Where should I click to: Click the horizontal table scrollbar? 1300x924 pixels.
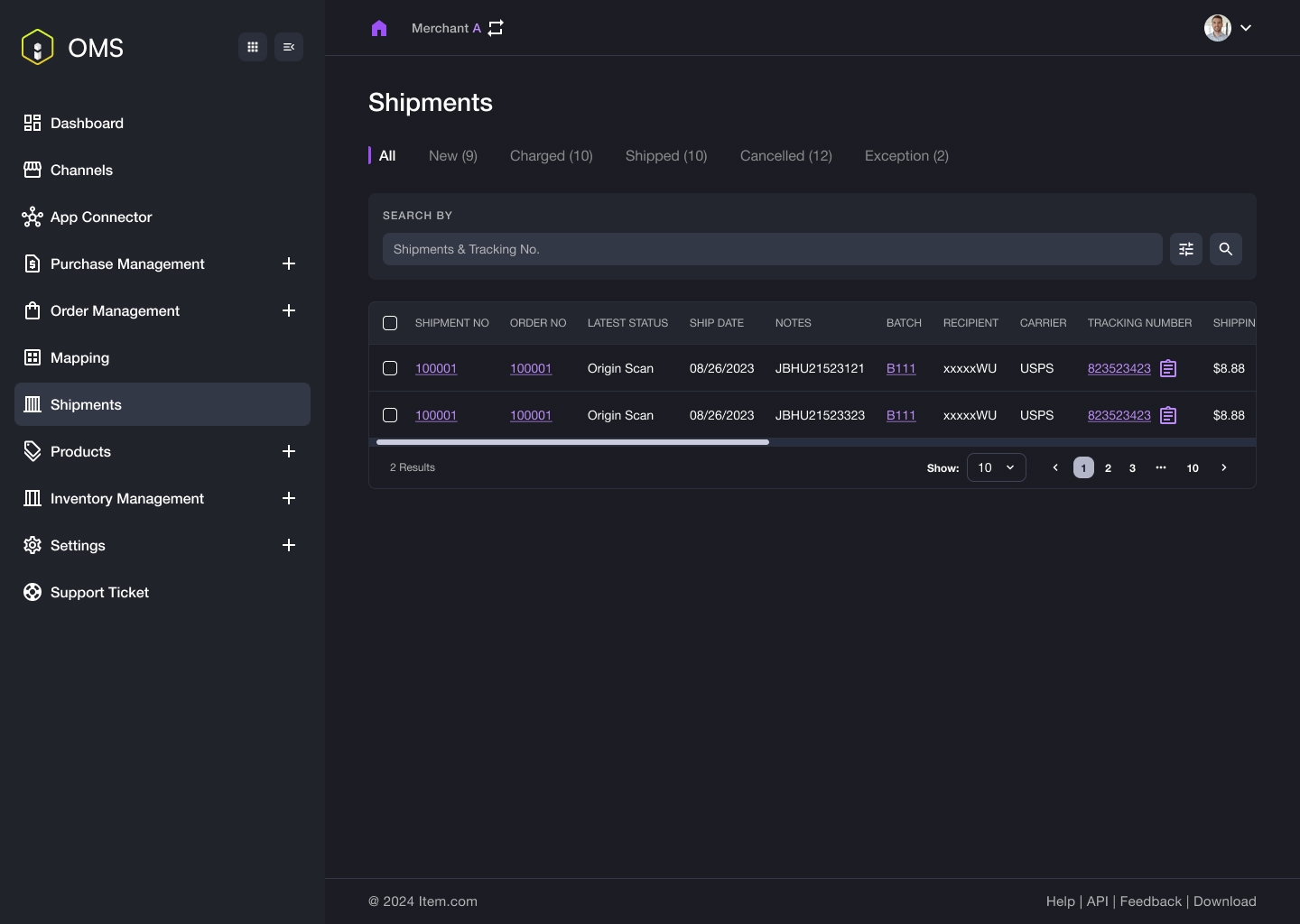coord(572,442)
